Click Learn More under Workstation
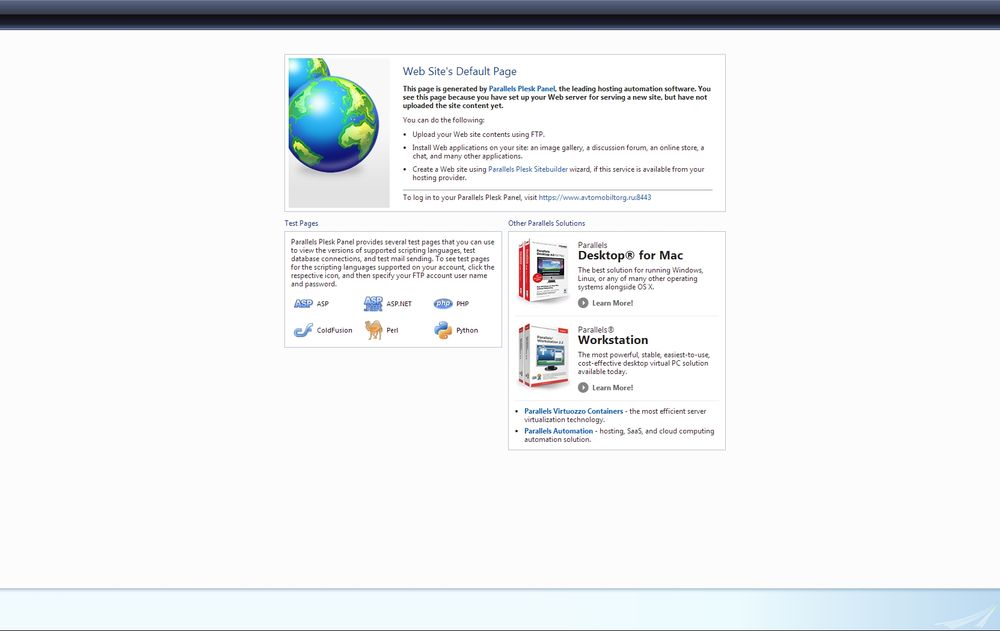 tap(612, 387)
